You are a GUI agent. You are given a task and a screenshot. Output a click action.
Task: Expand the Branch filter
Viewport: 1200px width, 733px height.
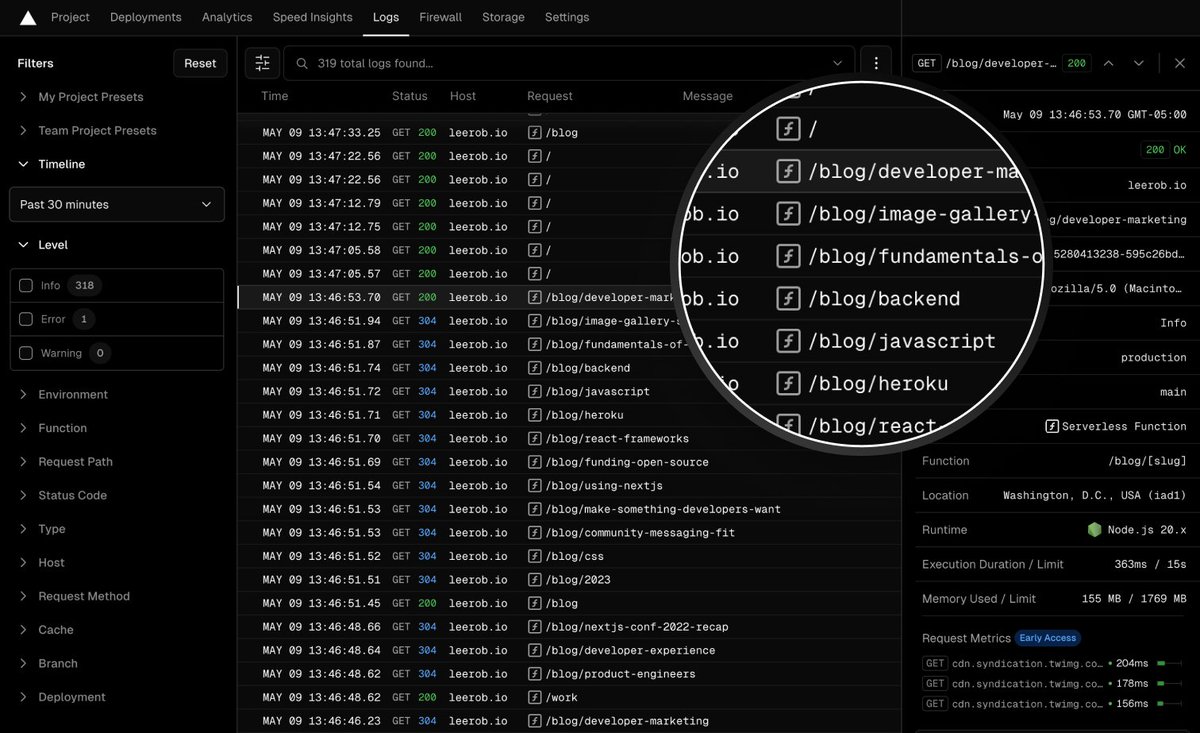click(x=47, y=663)
